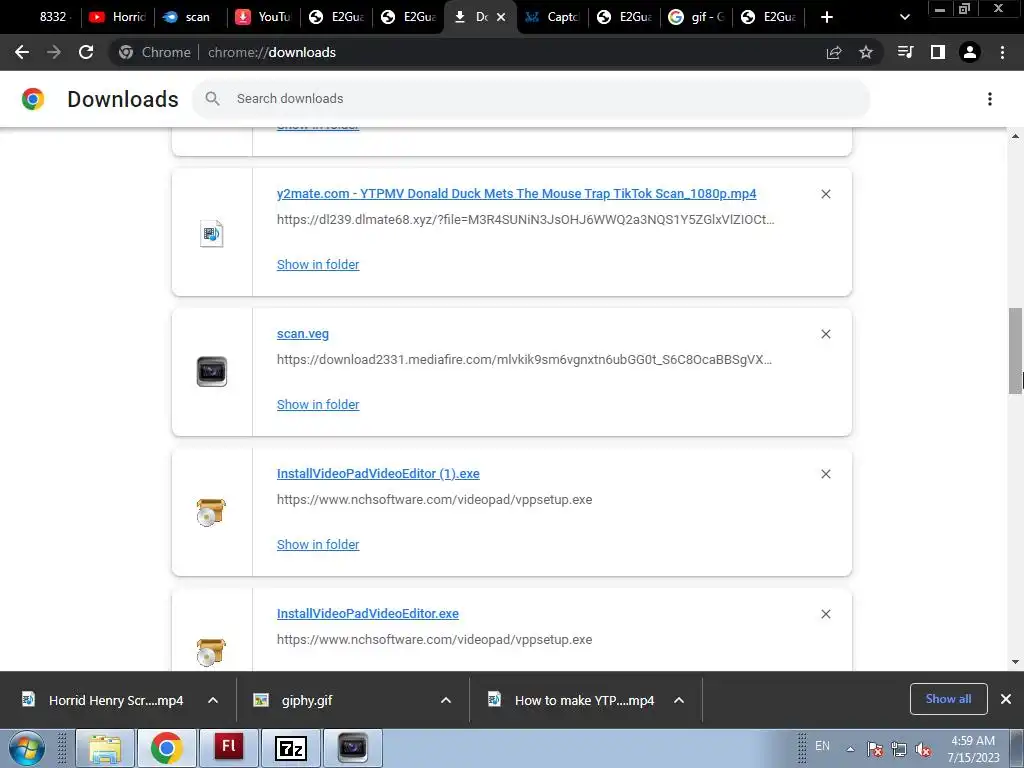Open the new tab plus button
This screenshot has height=768, width=1024.
(827, 17)
